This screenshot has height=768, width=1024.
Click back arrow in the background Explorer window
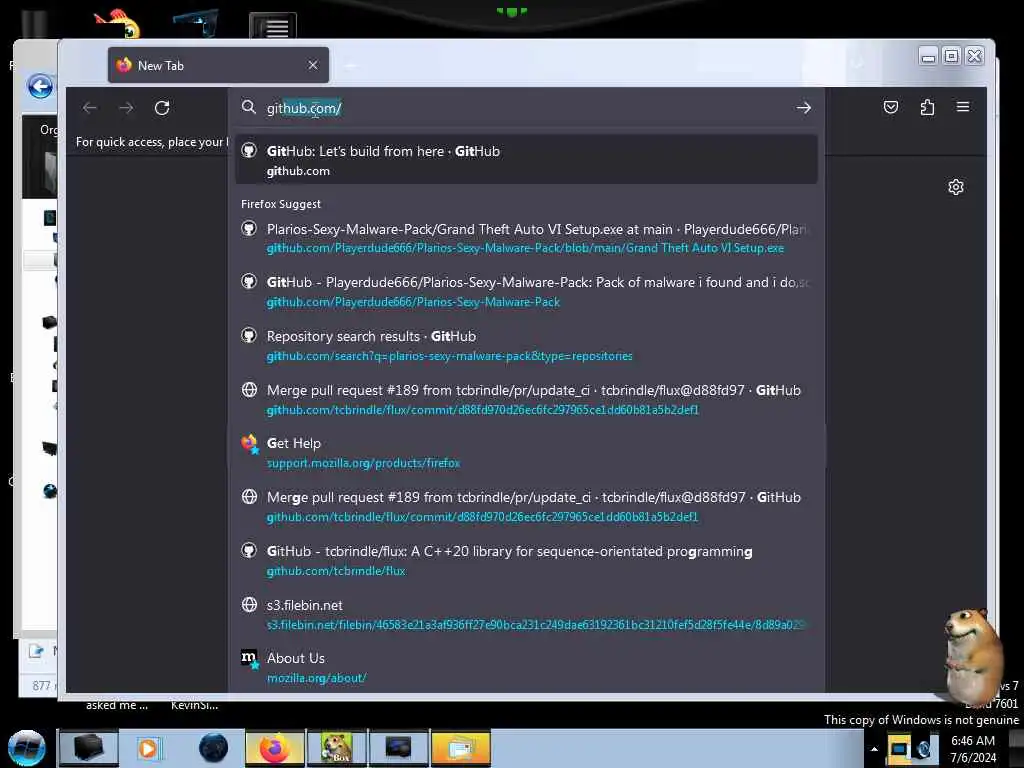click(40, 86)
